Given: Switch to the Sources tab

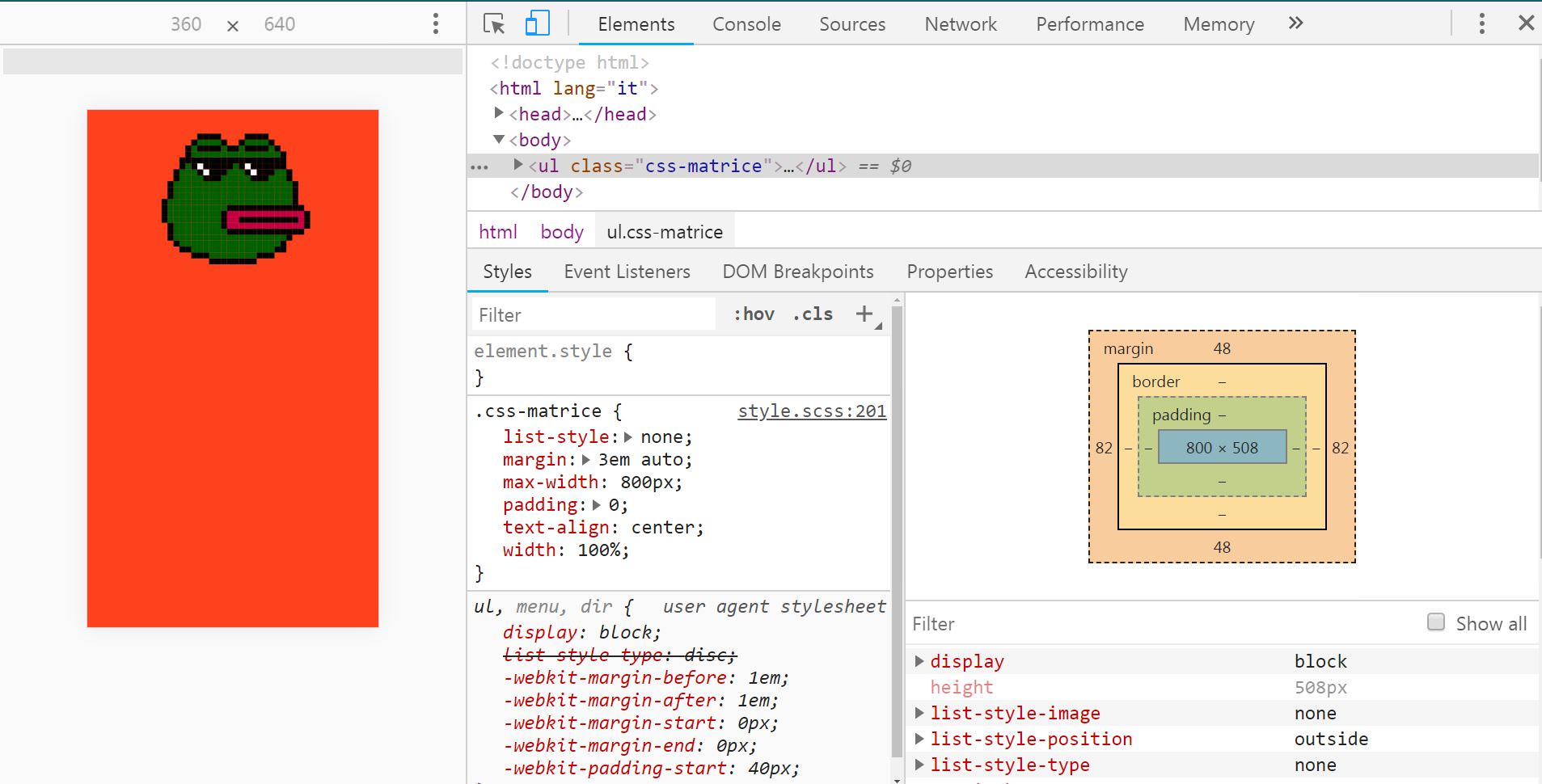Looking at the screenshot, I should [852, 24].
